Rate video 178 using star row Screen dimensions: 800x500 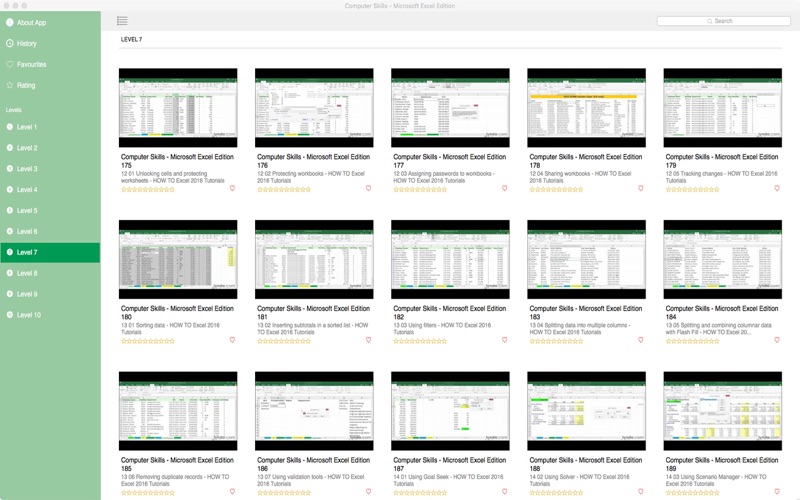[557, 189]
